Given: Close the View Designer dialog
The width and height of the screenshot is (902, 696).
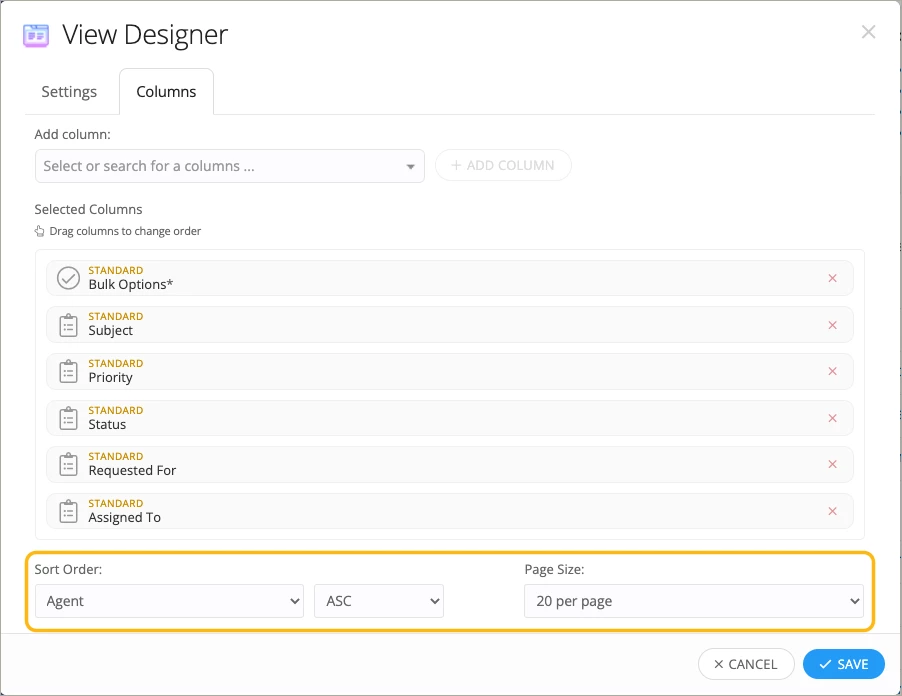Looking at the screenshot, I should click(x=868, y=32).
